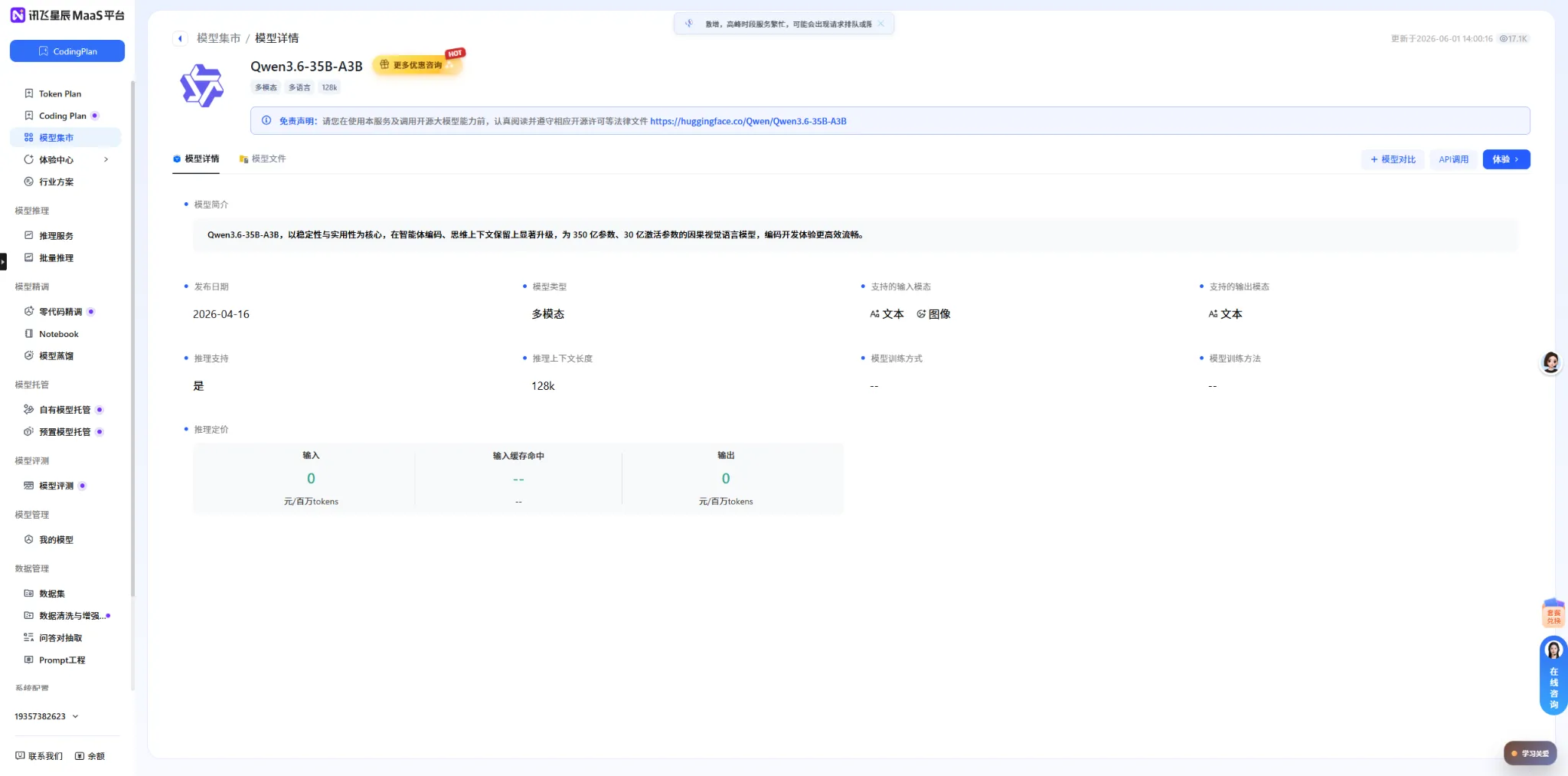Click 模型集市 in the breadcrumb
This screenshot has width=1568, height=776.
pos(218,38)
